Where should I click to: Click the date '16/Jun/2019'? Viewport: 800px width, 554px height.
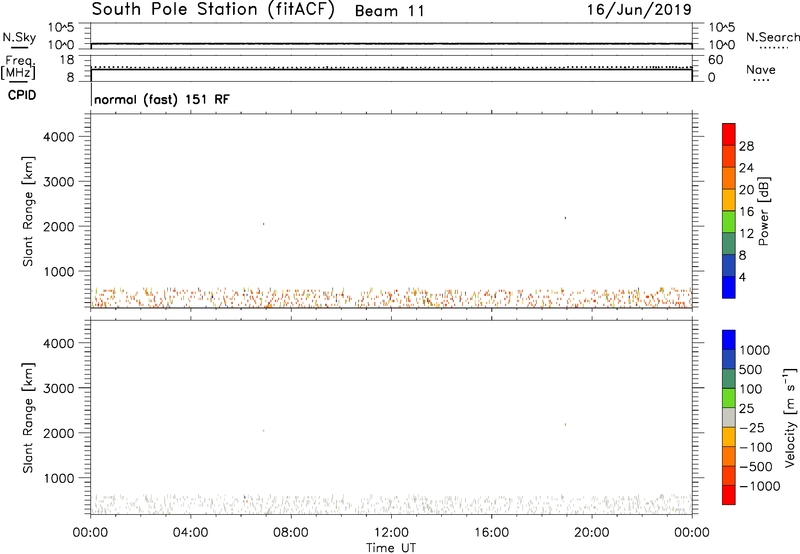639,10
